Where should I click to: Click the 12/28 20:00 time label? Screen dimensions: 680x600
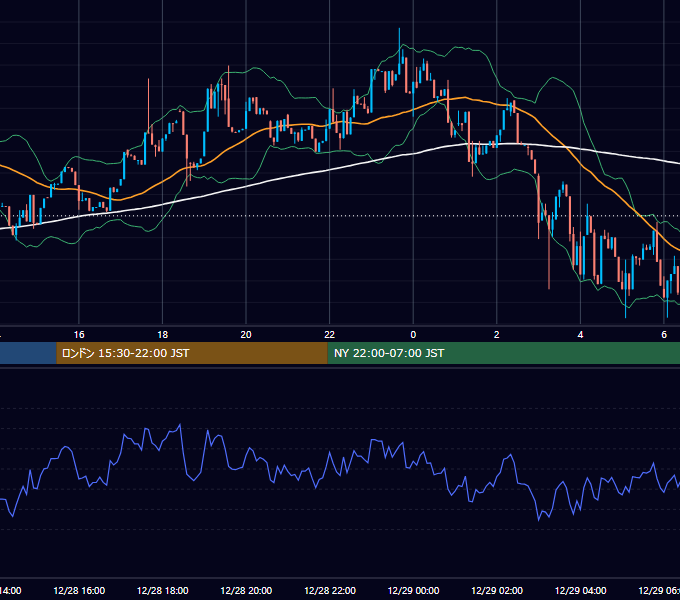coord(246,590)
